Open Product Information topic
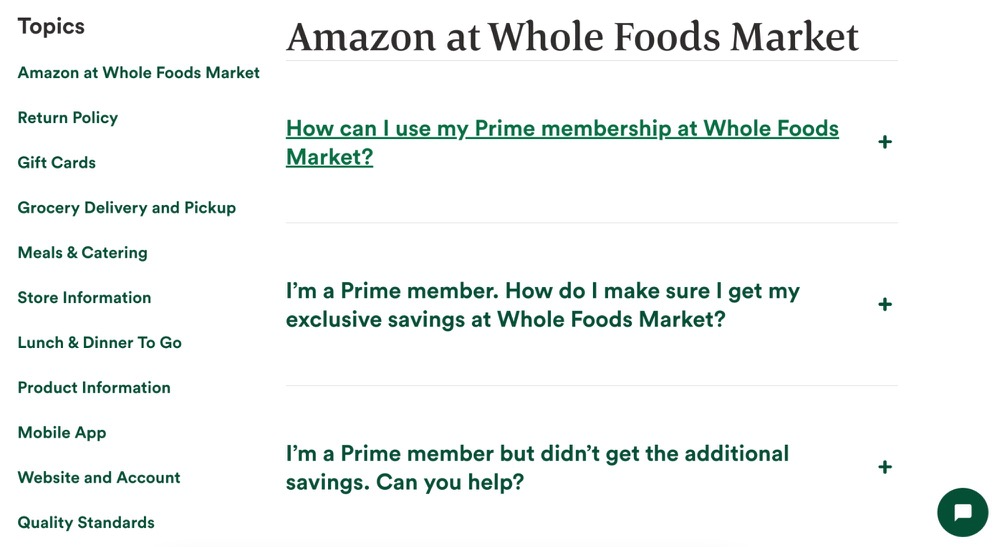This screenshot has width=999, height=547. pos(94,388)
